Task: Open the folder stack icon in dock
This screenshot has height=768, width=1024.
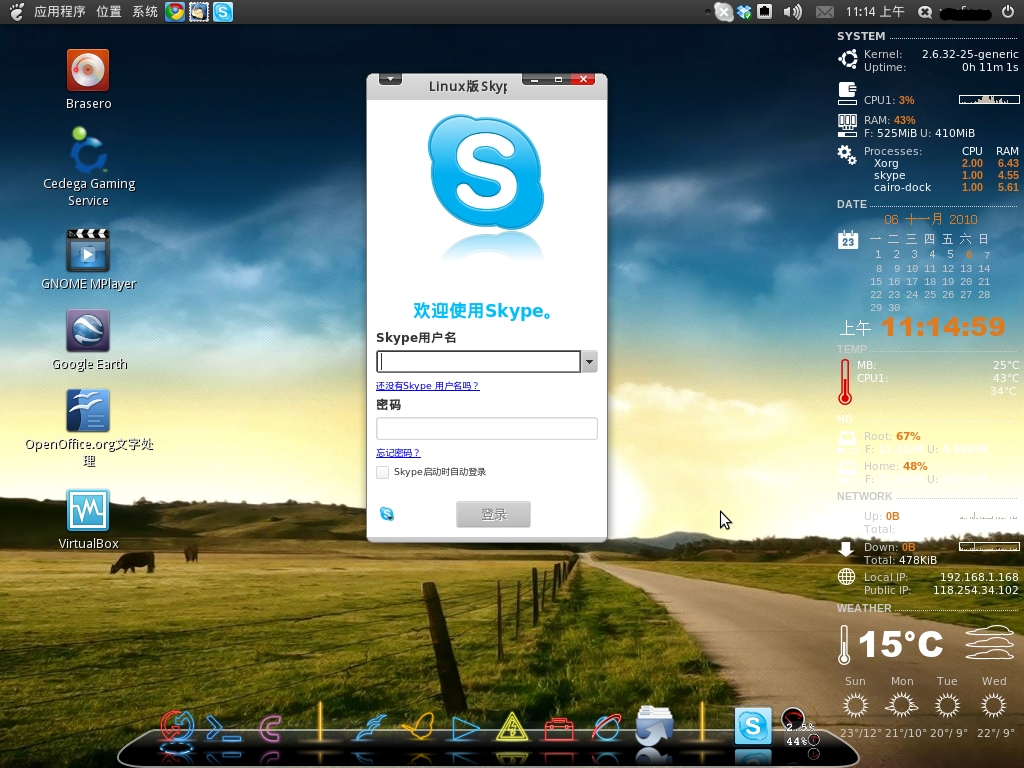Action: point(654,725)
